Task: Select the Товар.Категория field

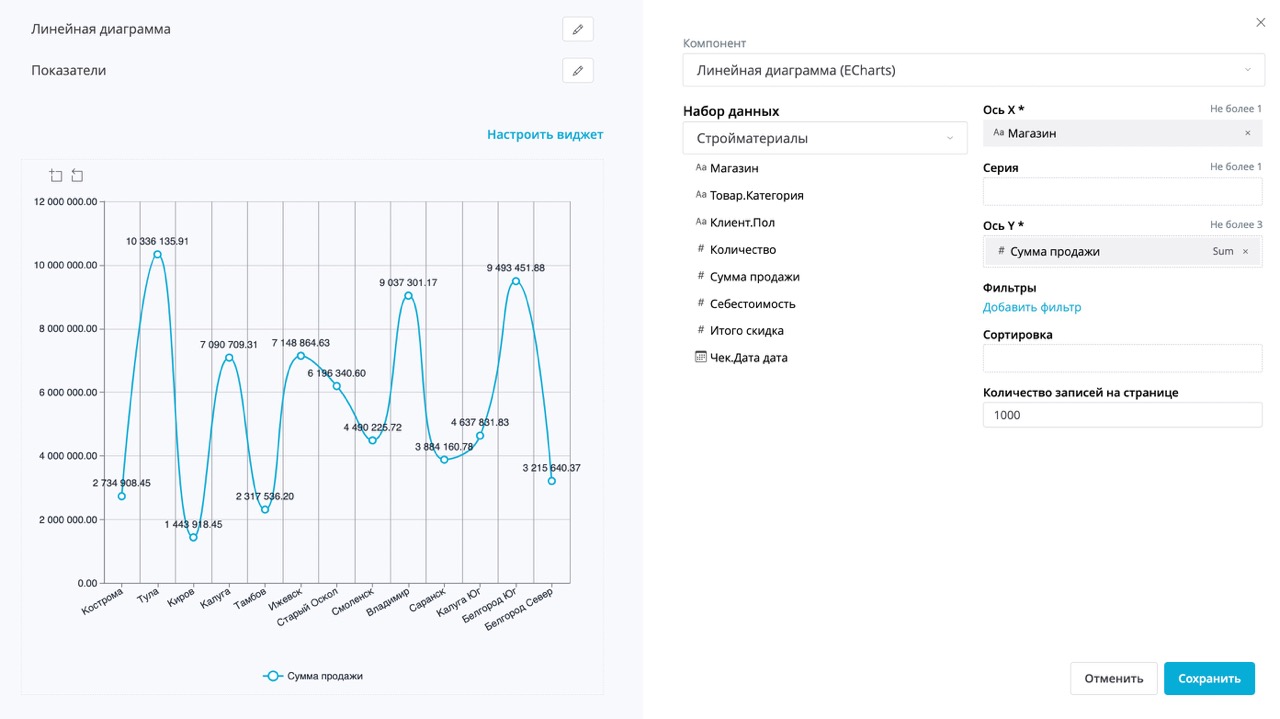Action: [x=756, y=195]
